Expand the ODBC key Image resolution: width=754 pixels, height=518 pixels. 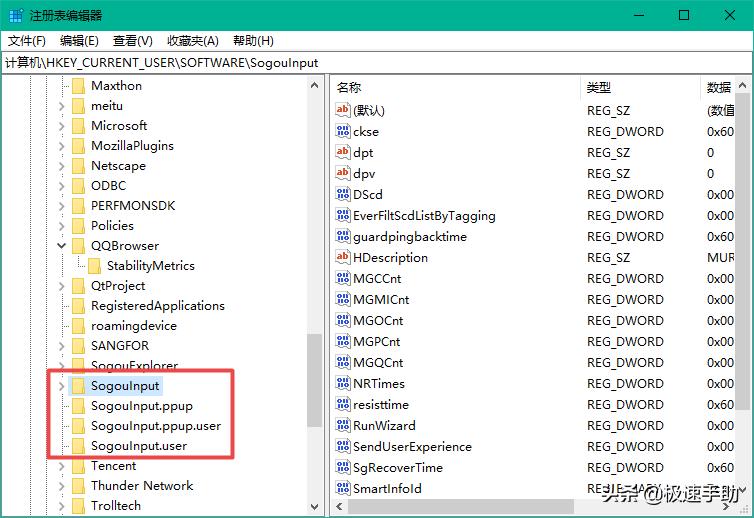pyautogui.click(x=62, y=186)
